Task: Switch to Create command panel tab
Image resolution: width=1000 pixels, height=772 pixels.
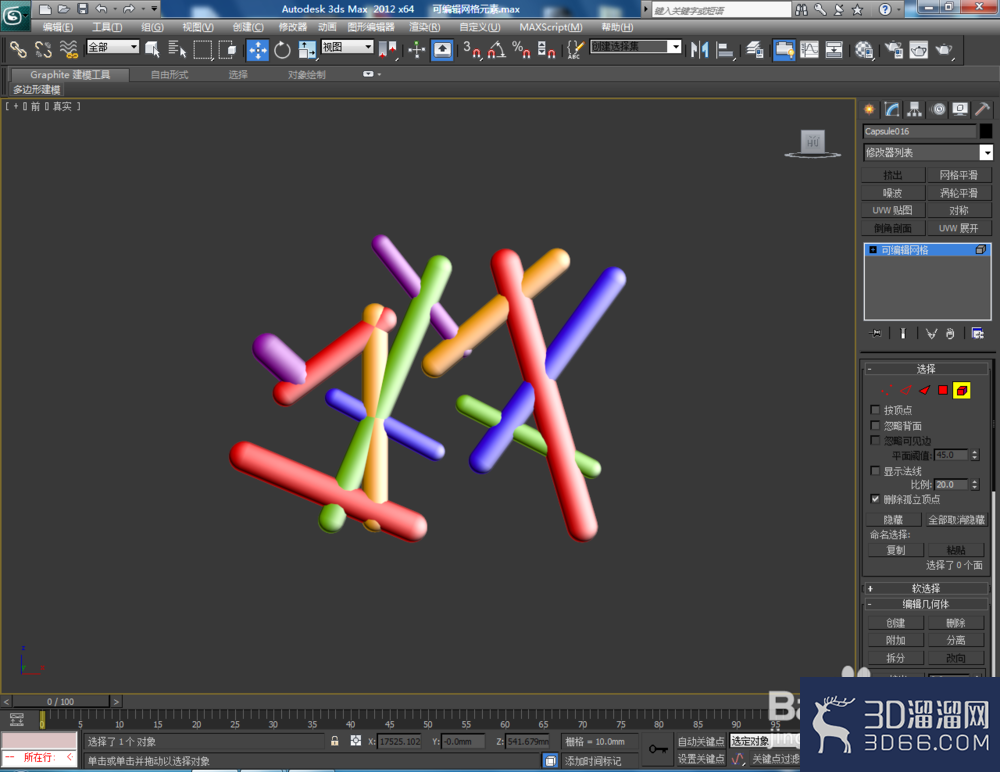Action: pos(869,109)
